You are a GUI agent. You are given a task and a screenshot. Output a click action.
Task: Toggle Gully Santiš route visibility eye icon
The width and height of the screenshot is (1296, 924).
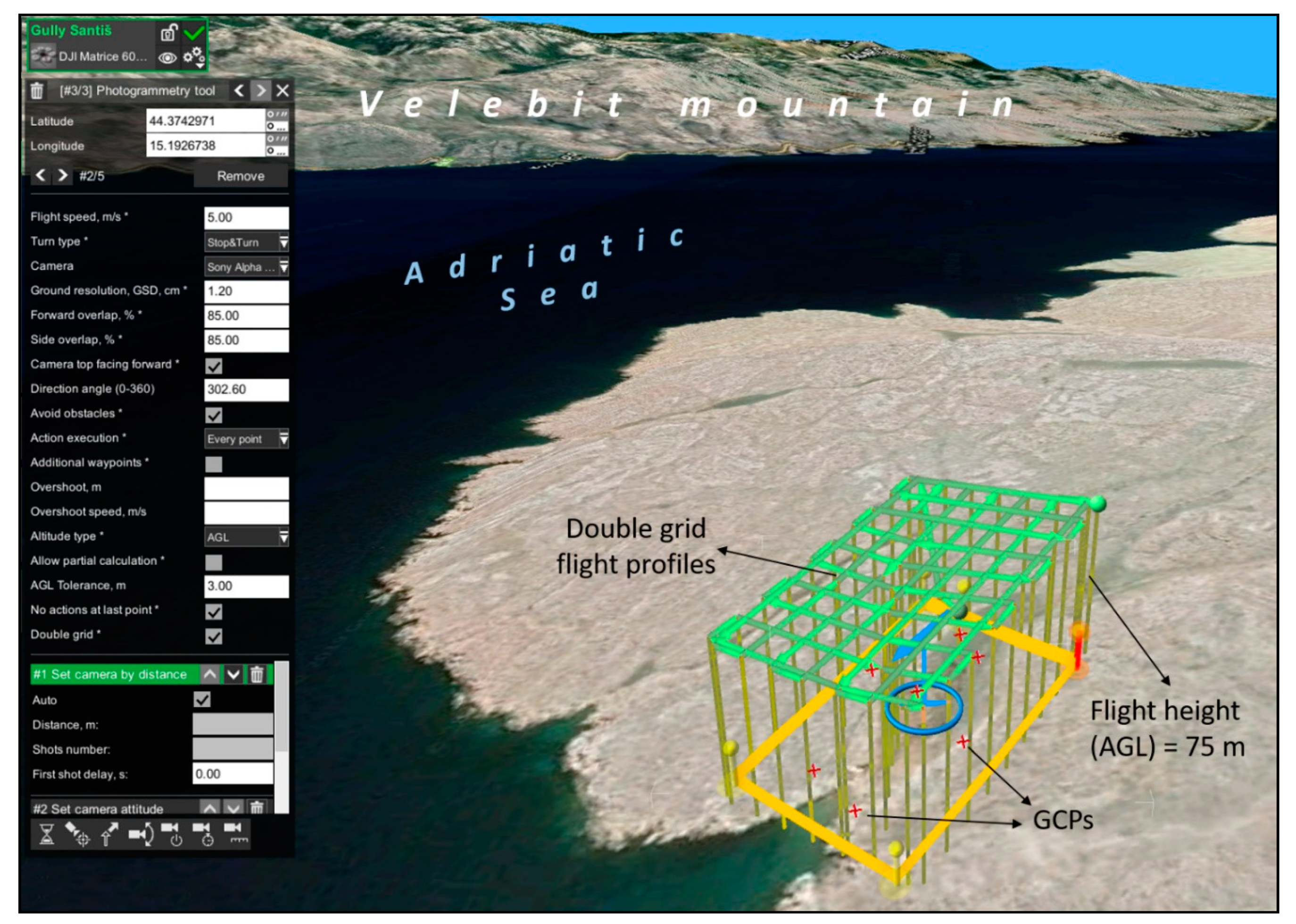167,58
